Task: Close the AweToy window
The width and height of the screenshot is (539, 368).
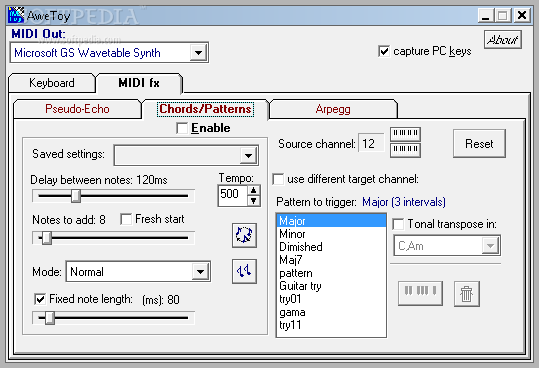Action: point(522,15)
